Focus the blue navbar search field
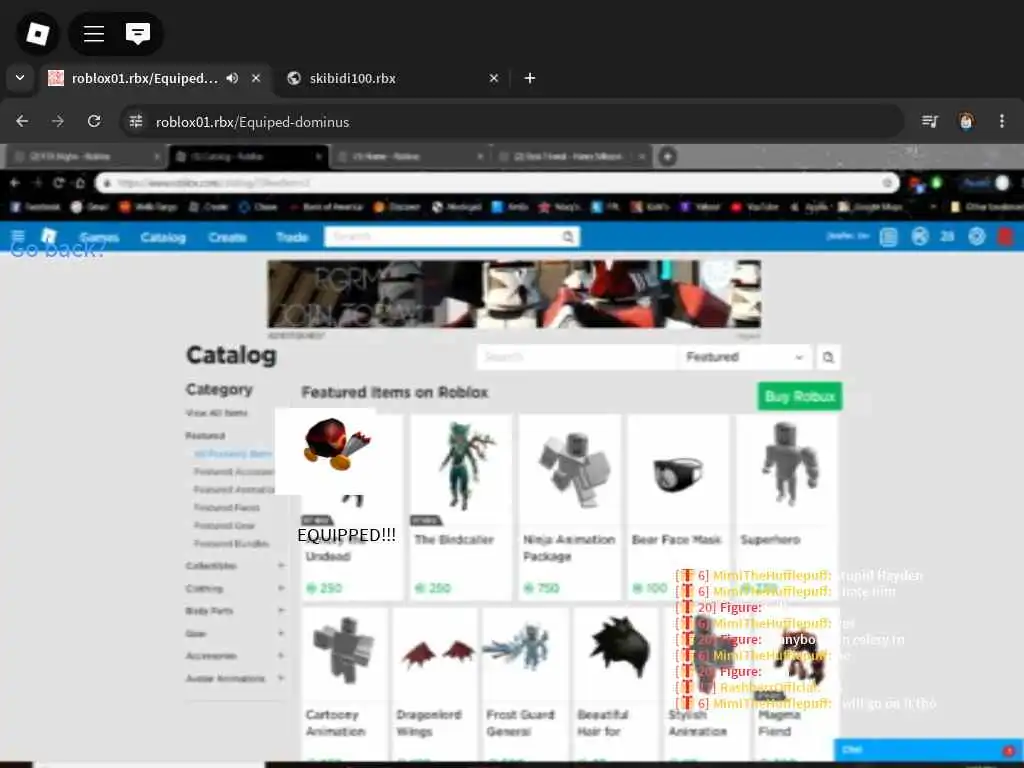 coord(444,236)
